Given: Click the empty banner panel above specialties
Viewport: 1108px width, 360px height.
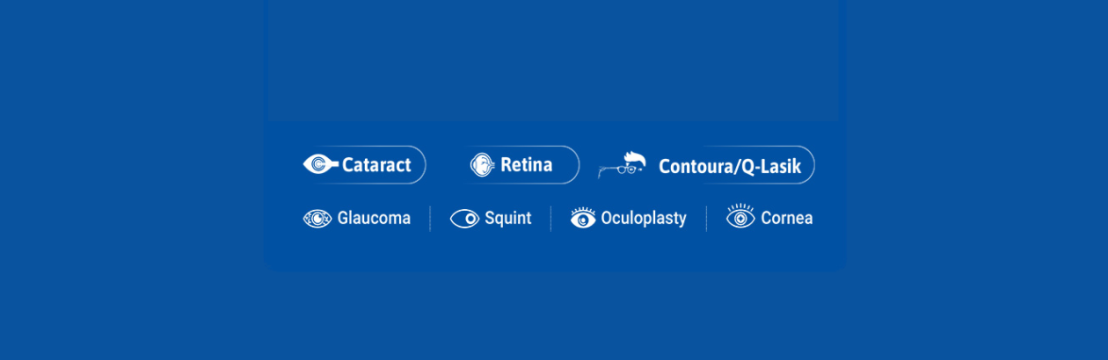Looking at the screenshot, I should pyautogui.click(x=553, y=60).
